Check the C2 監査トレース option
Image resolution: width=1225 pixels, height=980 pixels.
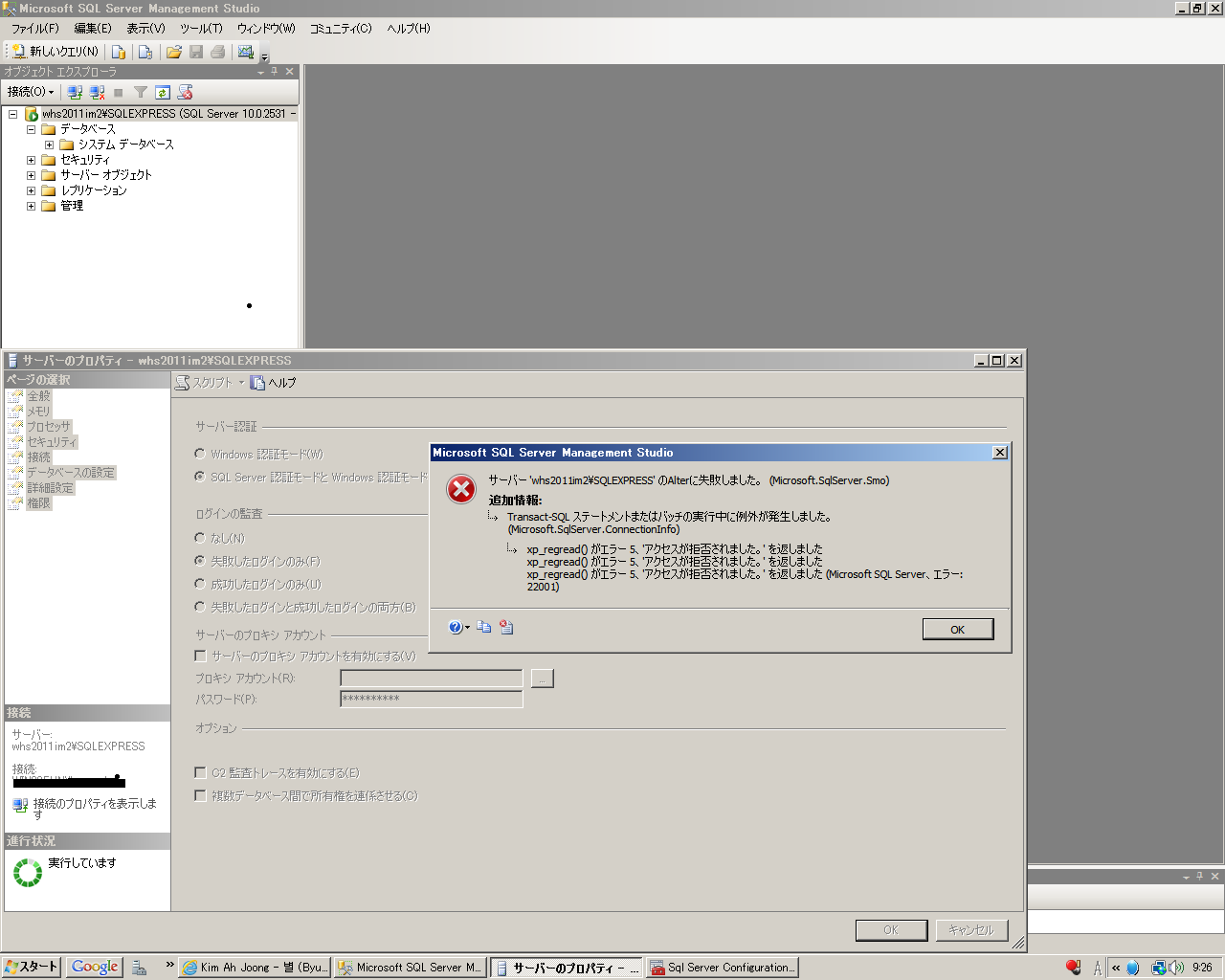[x=200, y=772]
